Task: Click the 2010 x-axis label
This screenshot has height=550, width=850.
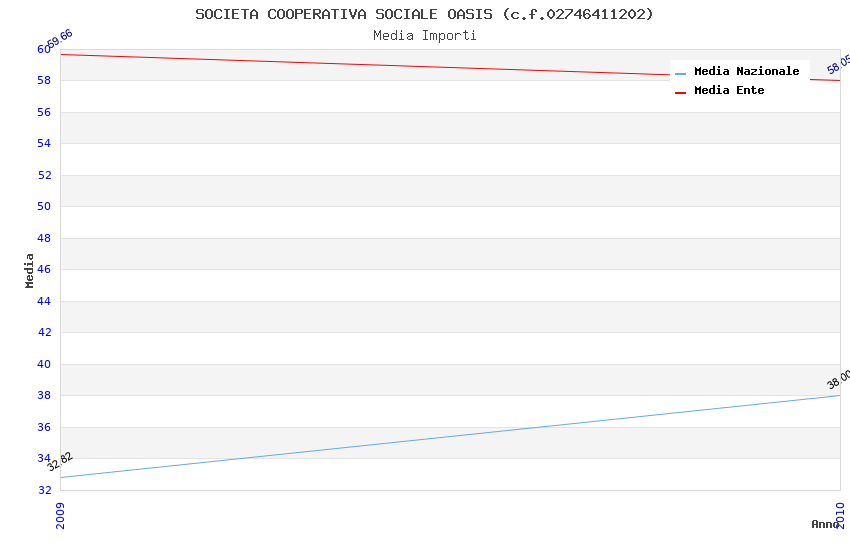Action: pyautogui.click(x=840, y=515)
